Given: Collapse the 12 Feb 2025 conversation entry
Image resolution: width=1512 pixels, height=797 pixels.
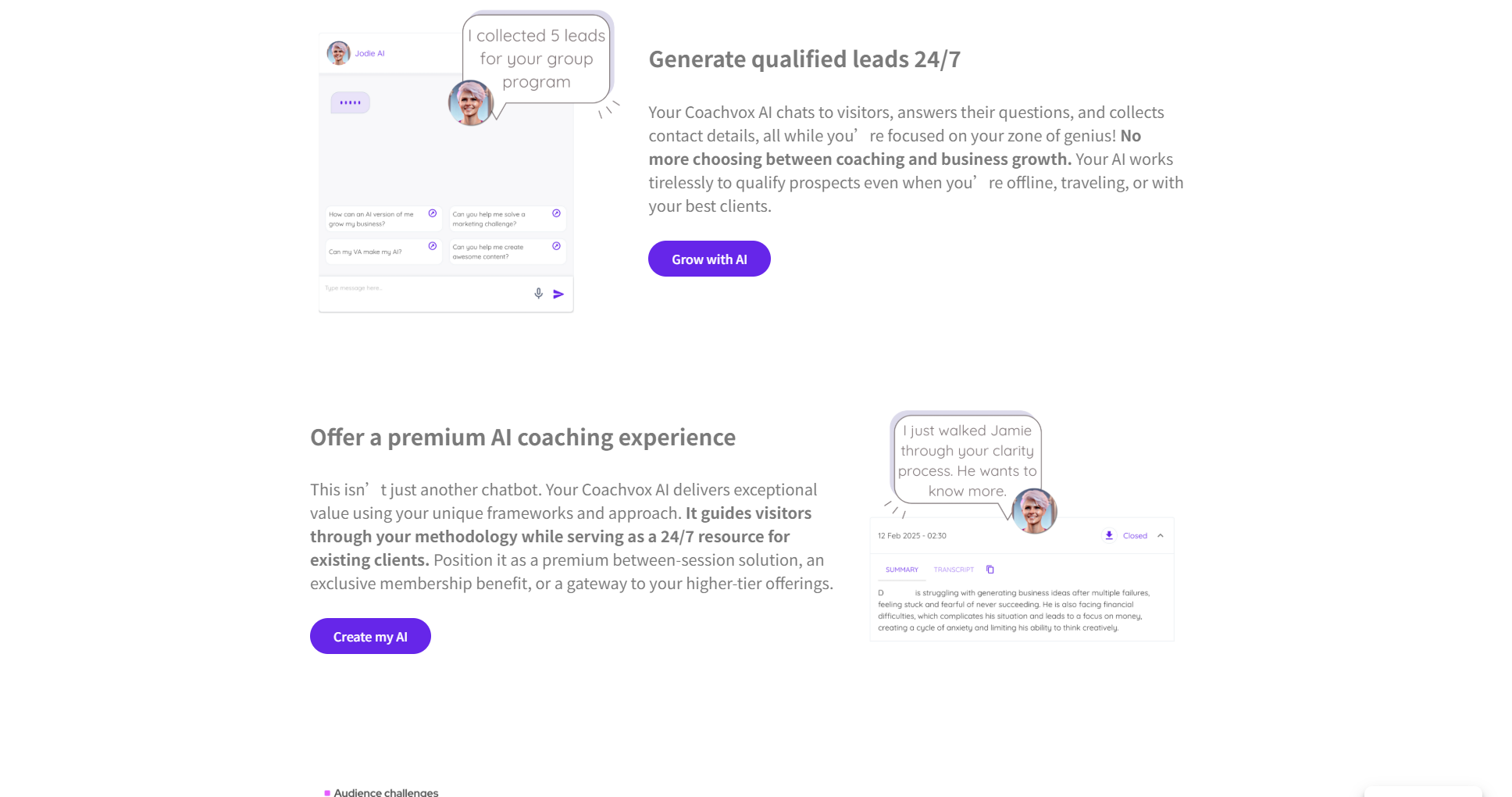Looking at the screenshot, I should pyautogui.click(x=1161, y=535).
